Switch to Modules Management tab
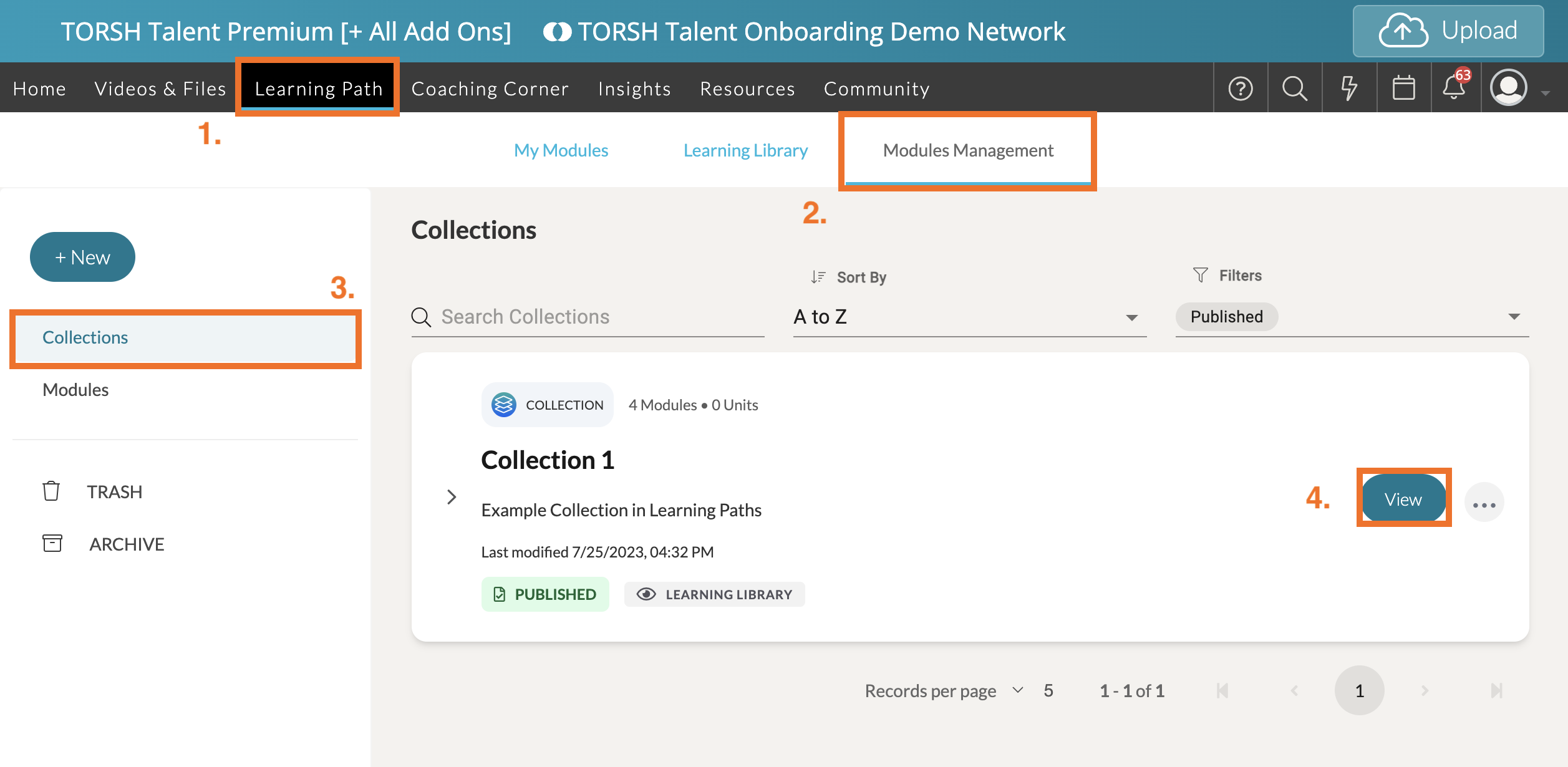This screenshot has height=767, width=1568. pyautogui.click(x=968, y=150)
